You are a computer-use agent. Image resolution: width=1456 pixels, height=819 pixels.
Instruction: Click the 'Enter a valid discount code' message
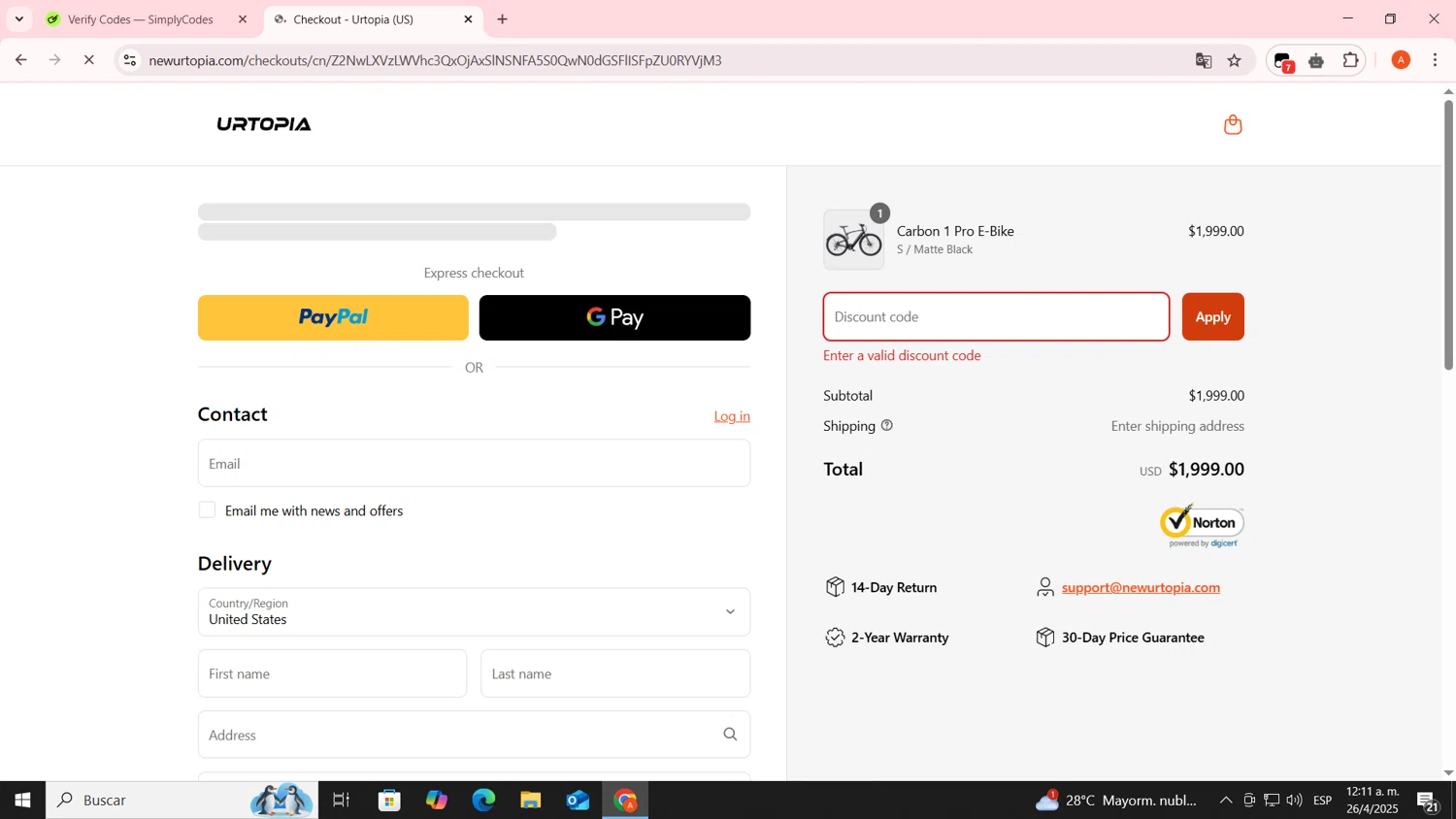click(x=902, y=355)
